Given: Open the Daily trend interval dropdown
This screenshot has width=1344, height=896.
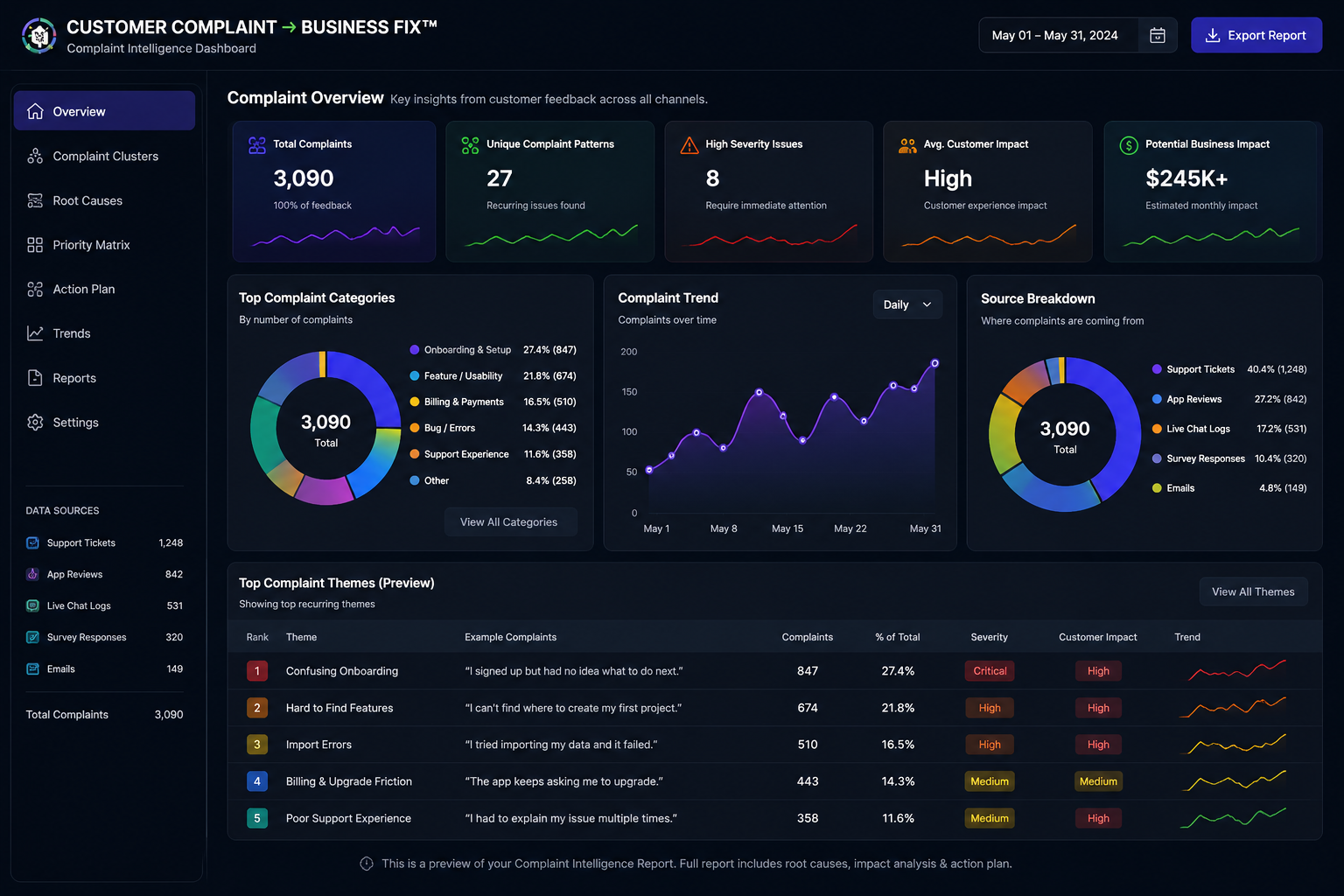Looking at the screenshot, I should click(x=907, y=304).
